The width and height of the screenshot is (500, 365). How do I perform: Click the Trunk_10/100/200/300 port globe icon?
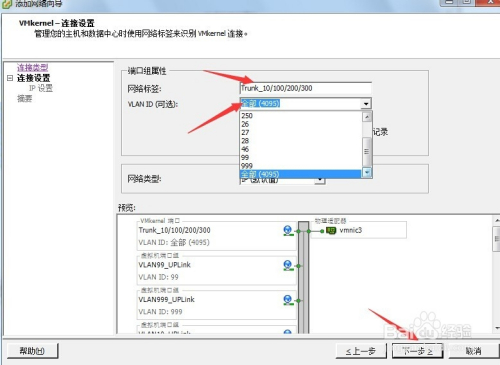coord(288,230)
